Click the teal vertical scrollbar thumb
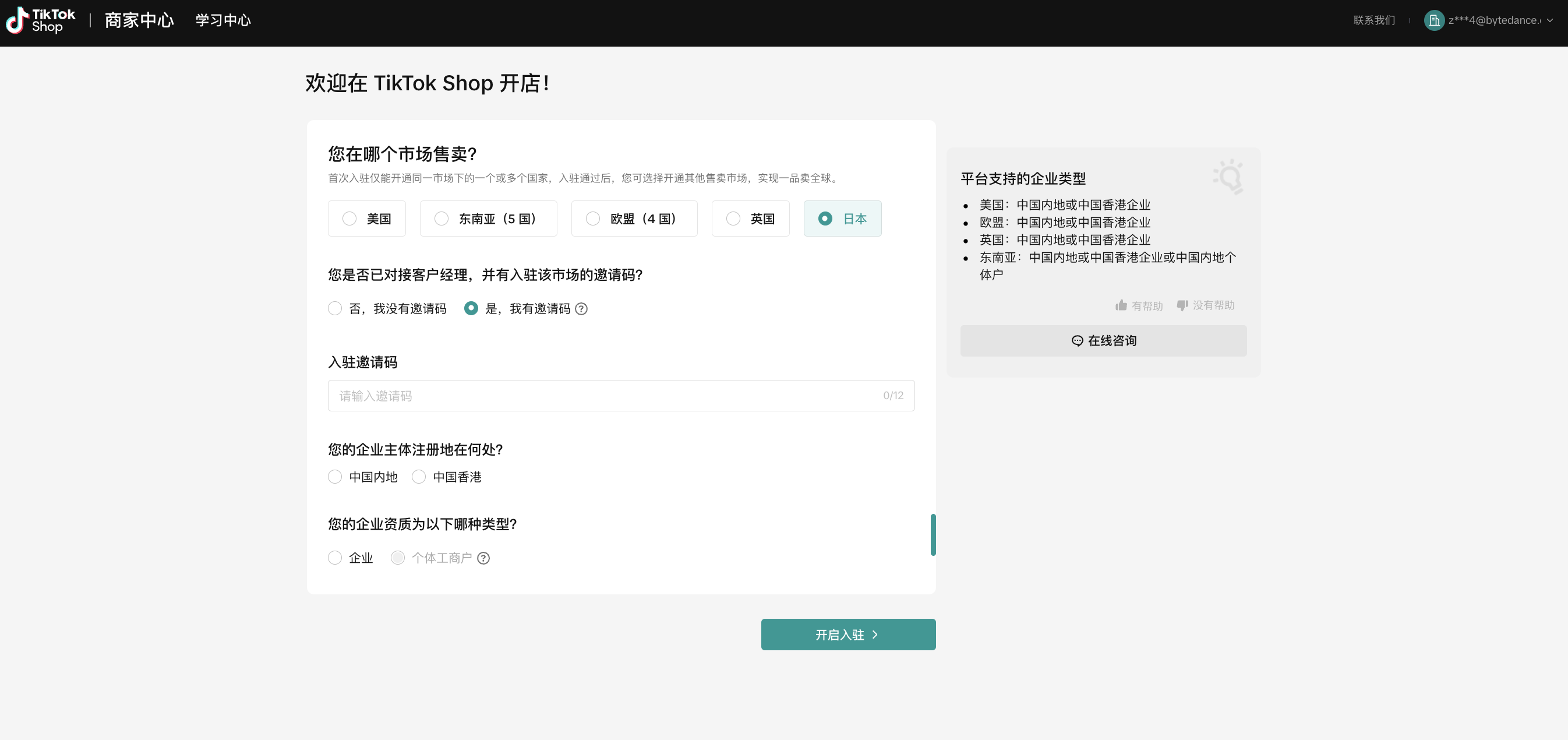 pyautogui.click(x=933, y=535)
